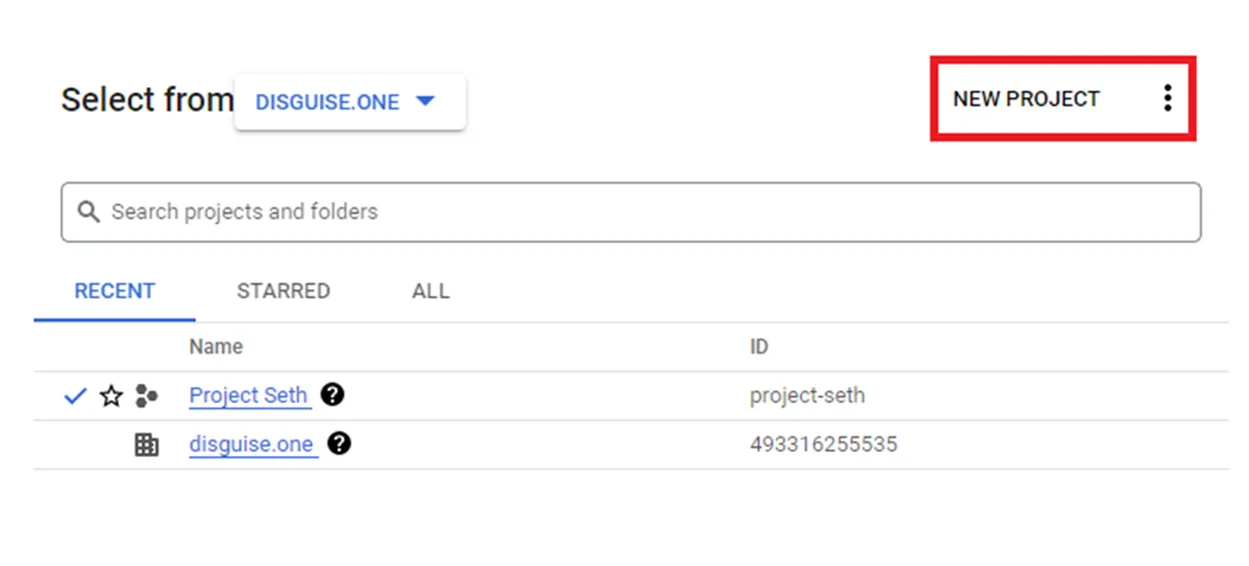Open the Project Seth link

tap(248, 396)
